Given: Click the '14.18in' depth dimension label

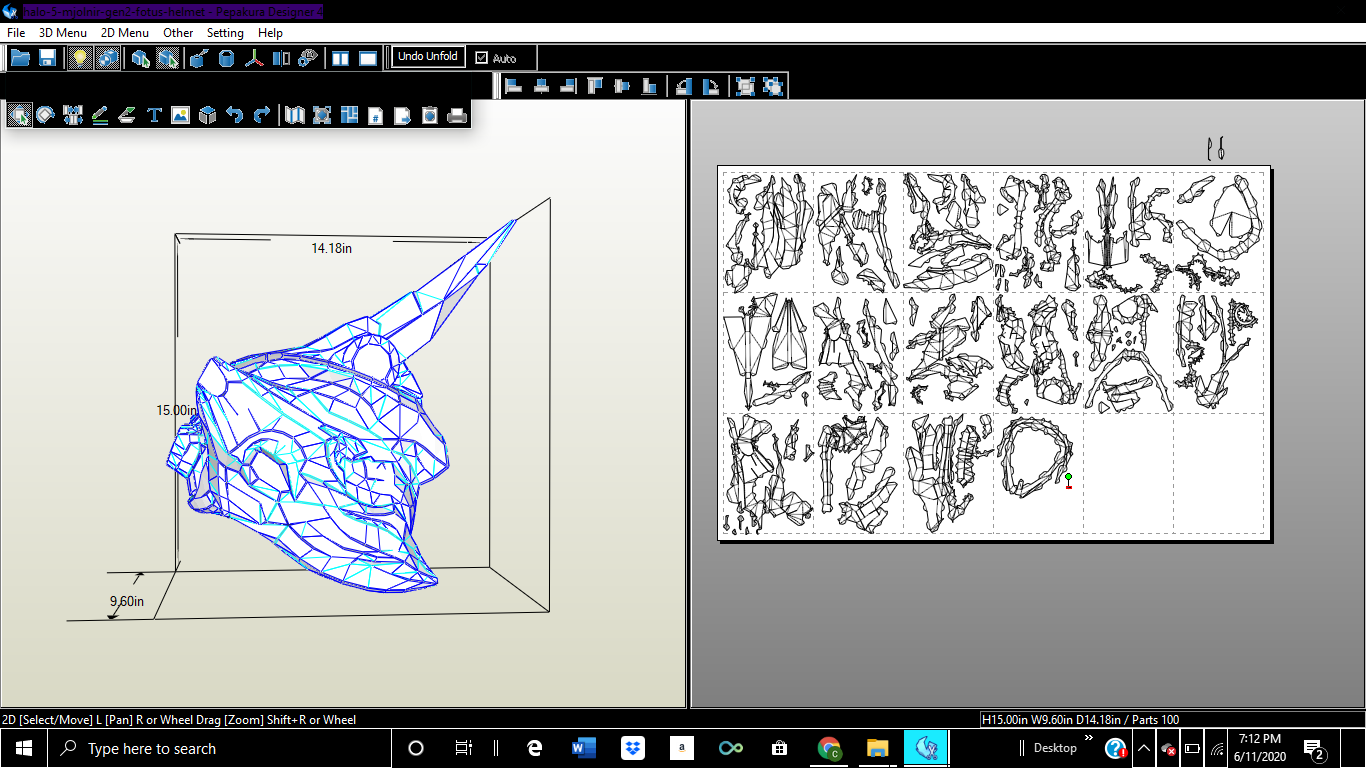Looking at the screenshot, I should click(x=331, y=248).
